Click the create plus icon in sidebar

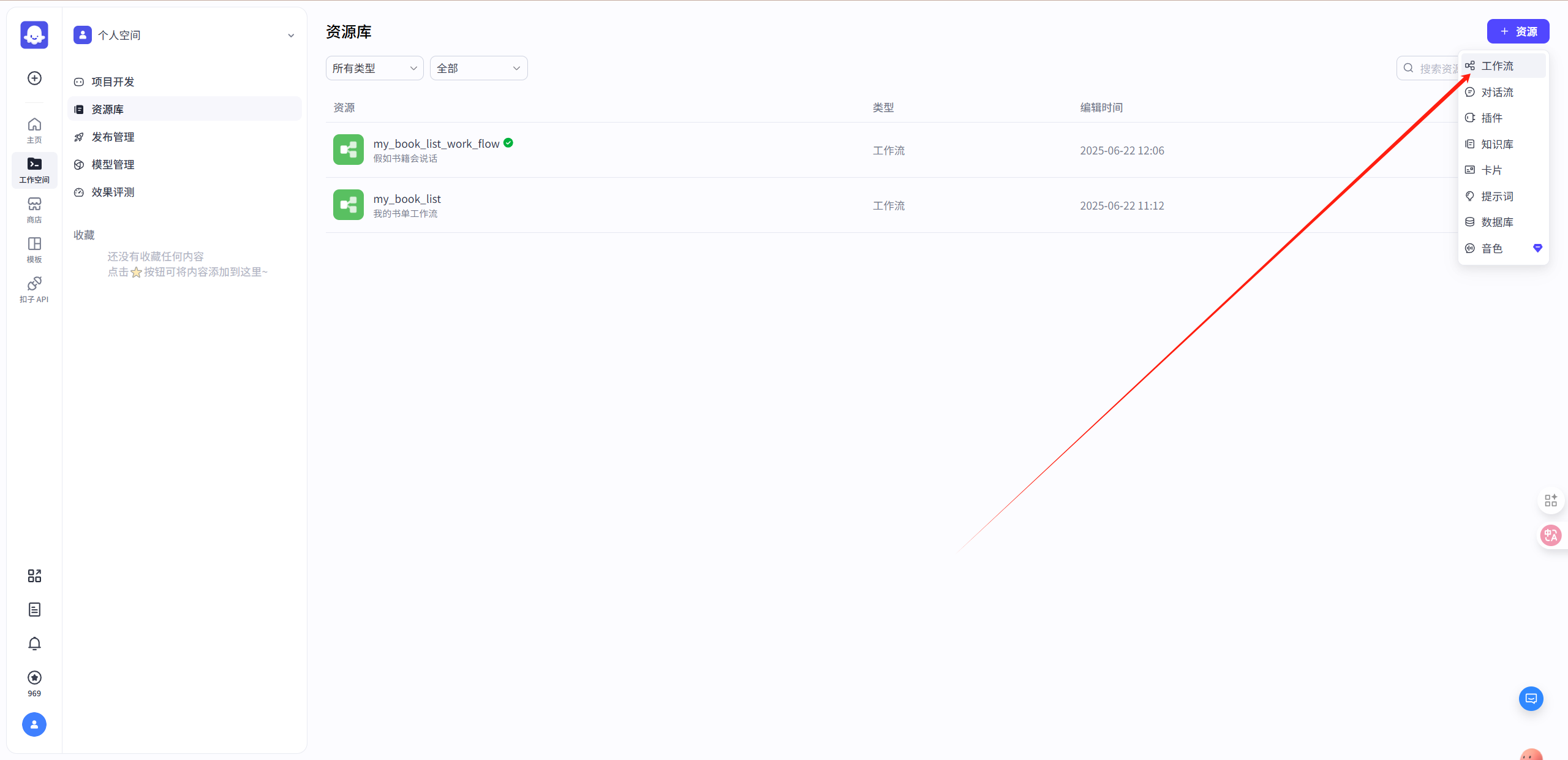pyautogui.click(x=34, y=78)
